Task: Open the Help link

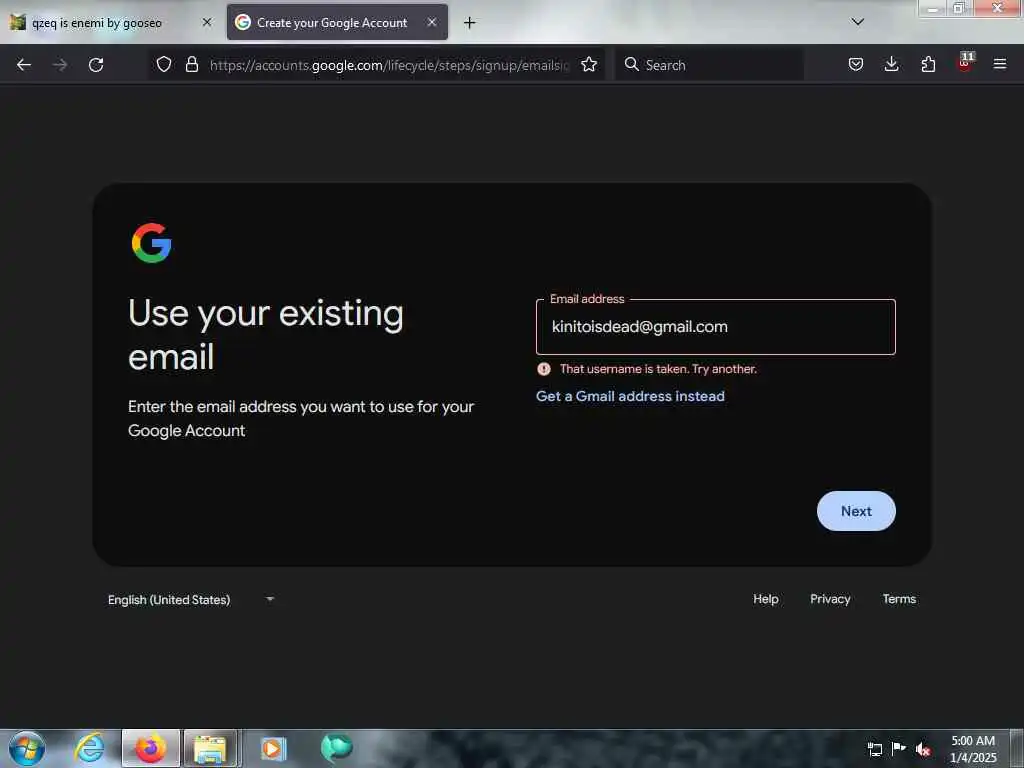Action: (765, 599)
